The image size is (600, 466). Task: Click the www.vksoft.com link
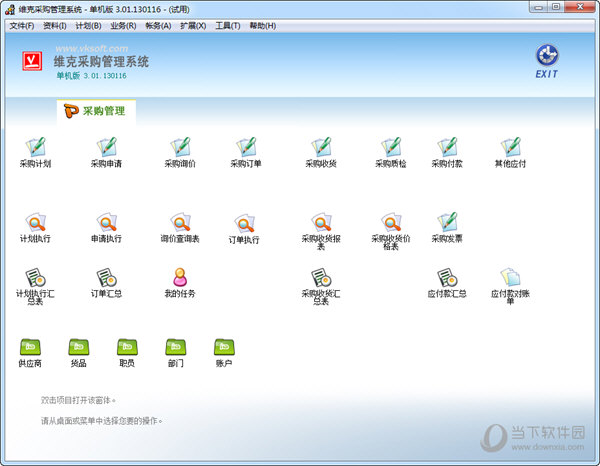click(x=92, y=49)
